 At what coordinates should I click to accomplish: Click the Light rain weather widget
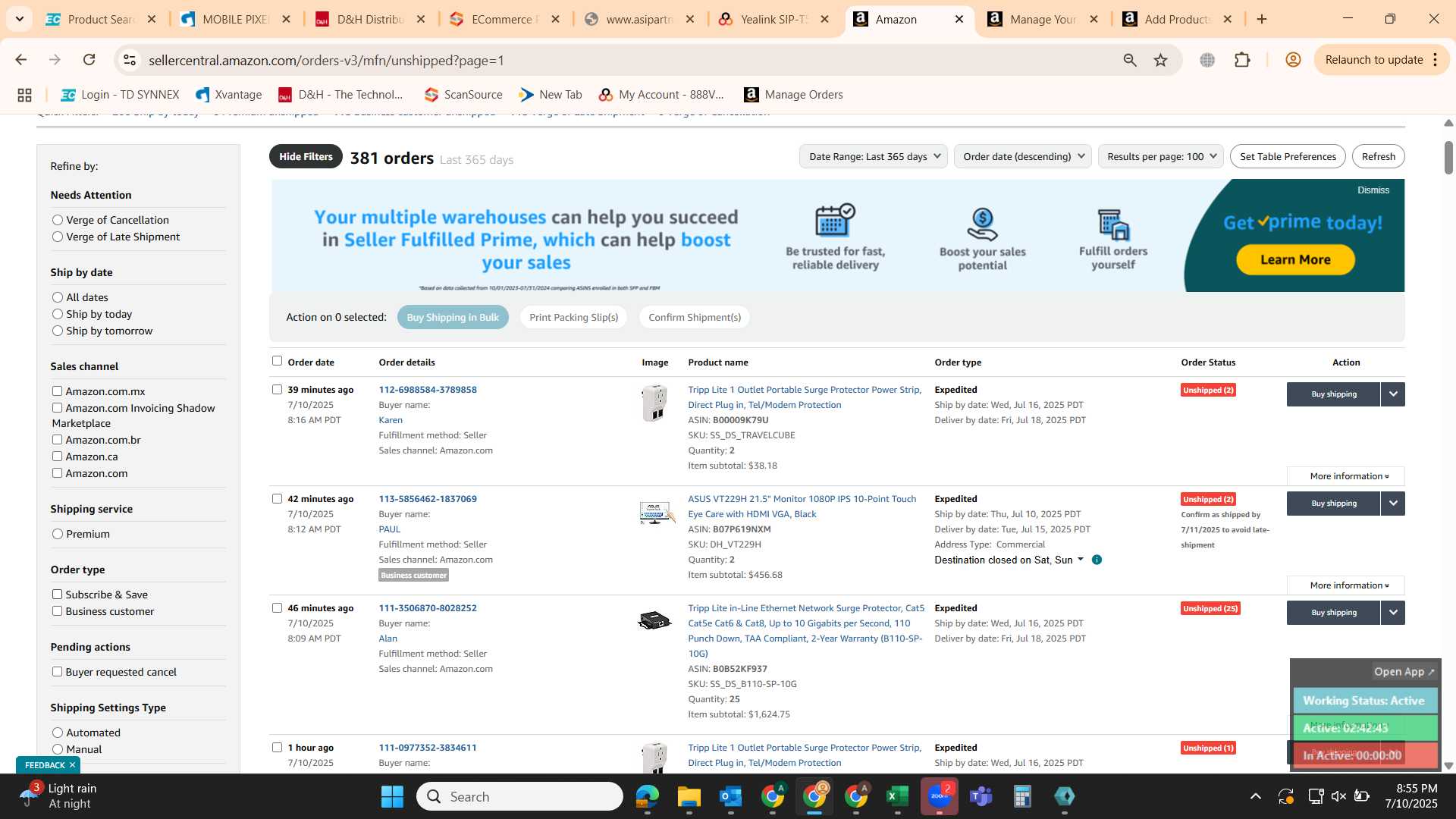tap(61, 796)
